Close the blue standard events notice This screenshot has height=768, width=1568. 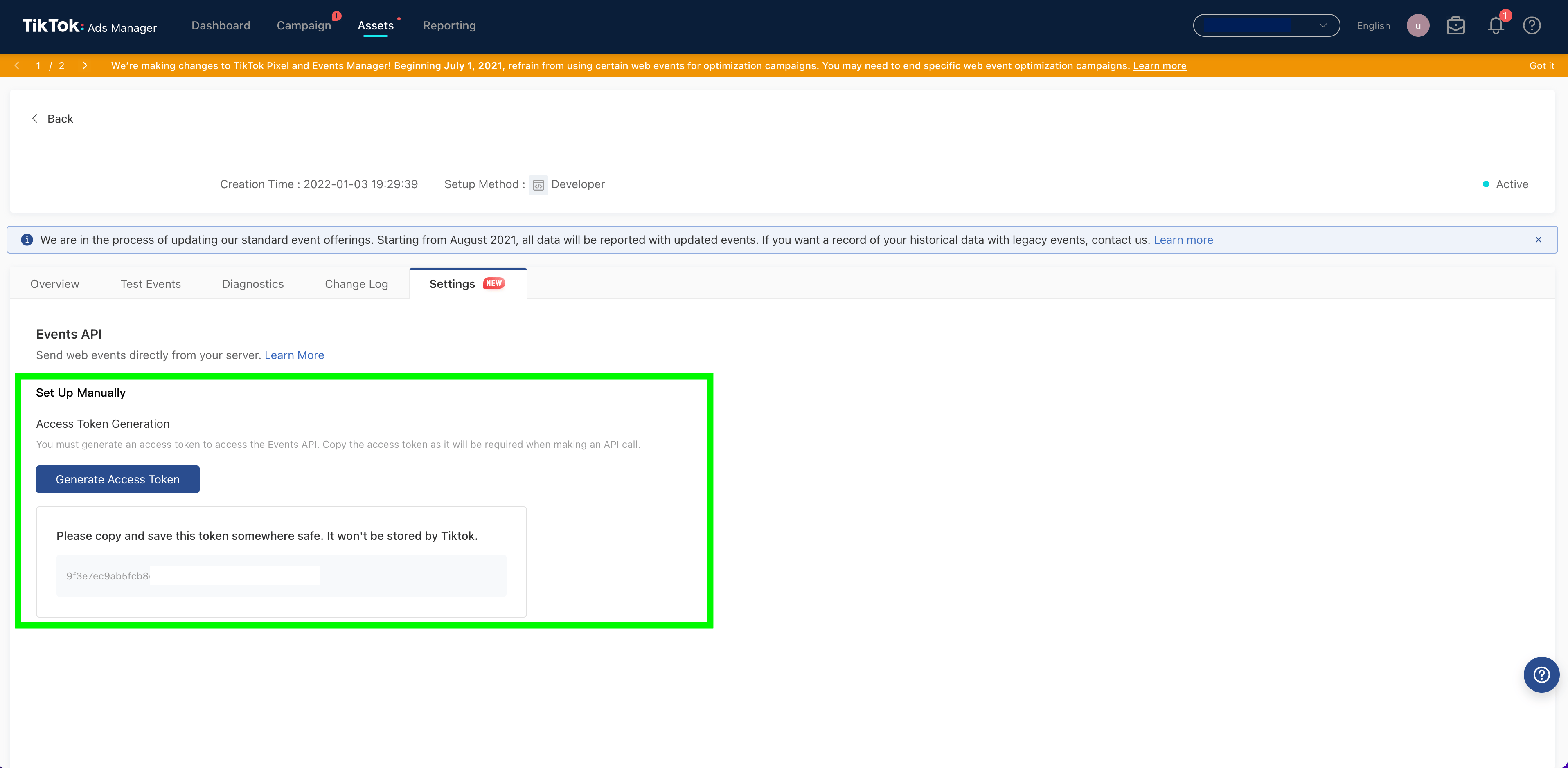(1538, 240)
